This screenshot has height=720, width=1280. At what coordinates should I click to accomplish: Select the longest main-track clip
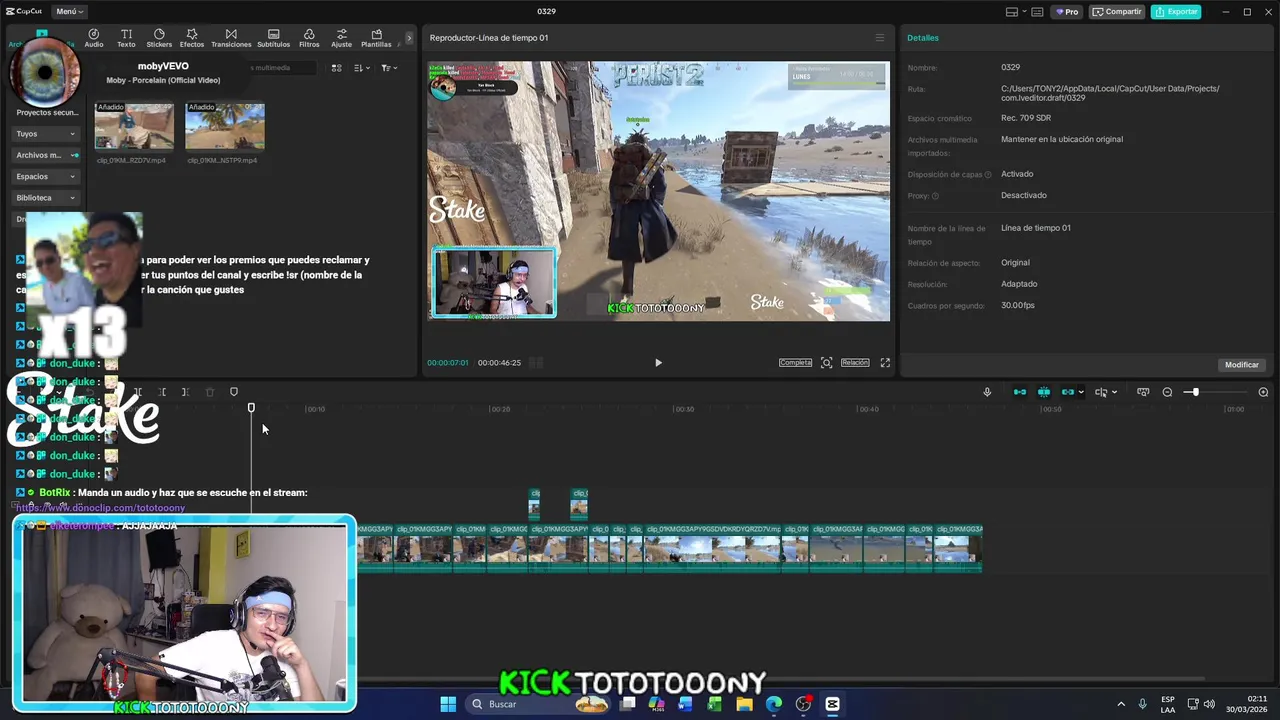713,548
